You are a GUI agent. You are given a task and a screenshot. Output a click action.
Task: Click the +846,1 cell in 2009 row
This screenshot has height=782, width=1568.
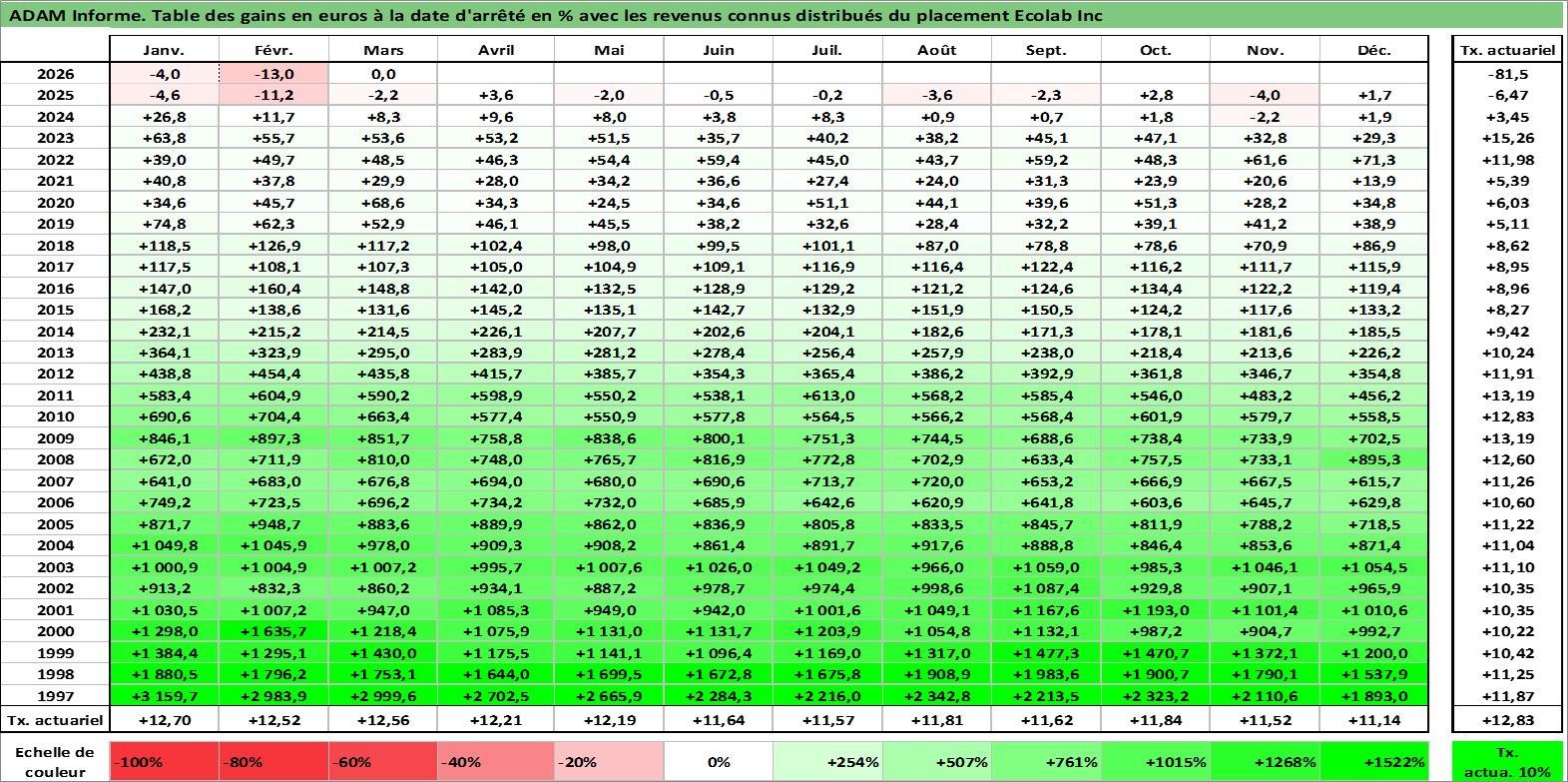pos(164,438)
